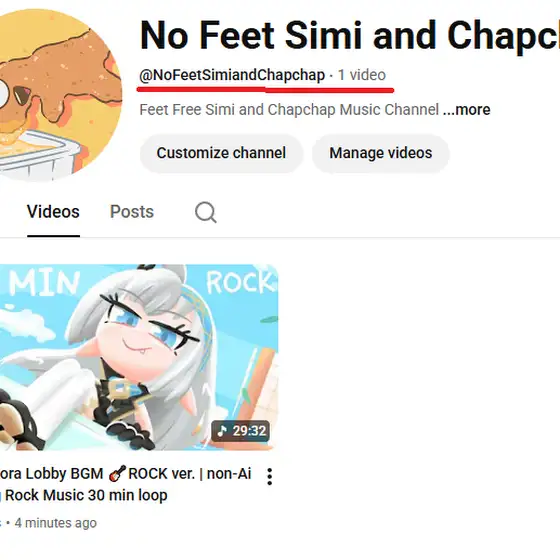Viewport: 560px width, 560px height.
Task: Click the ROCK text on the thumbnail
Action: tap(242, 282)
